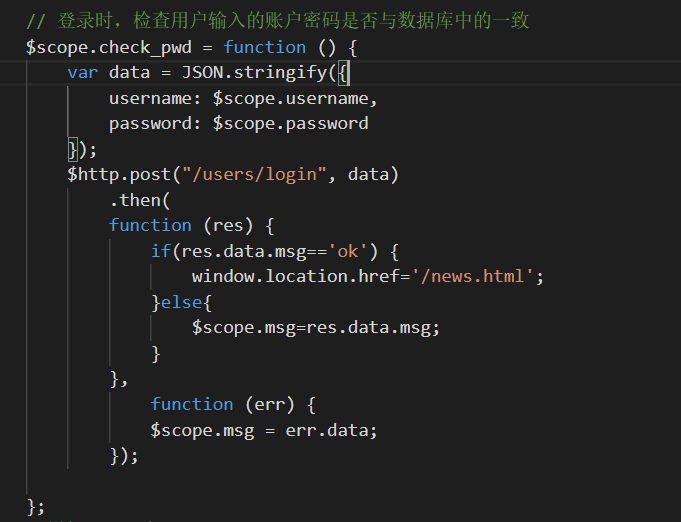Click '$http.post' call text

coord(119,175)
